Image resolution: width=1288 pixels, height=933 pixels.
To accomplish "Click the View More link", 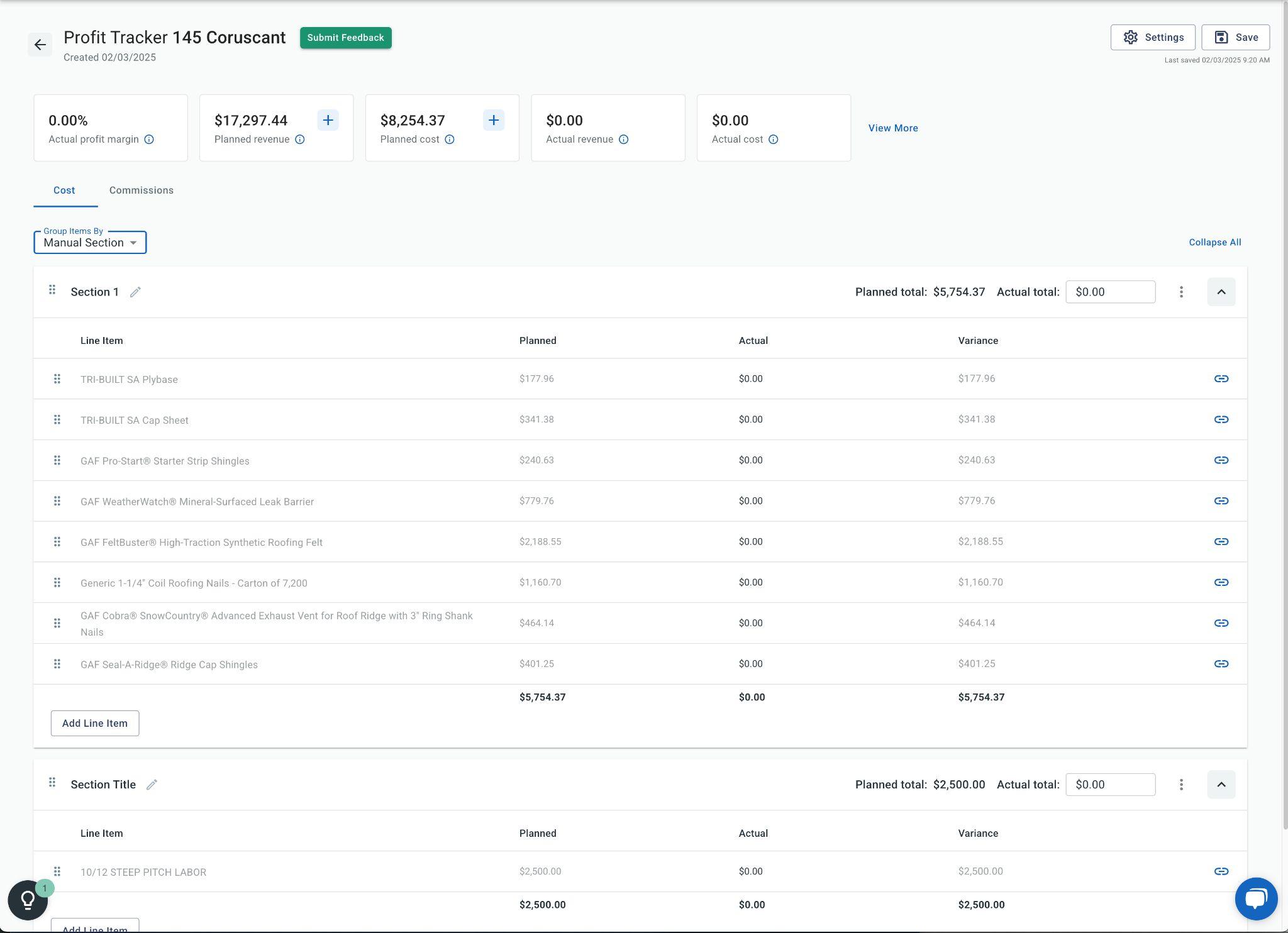I will click(x=893, y=128).
